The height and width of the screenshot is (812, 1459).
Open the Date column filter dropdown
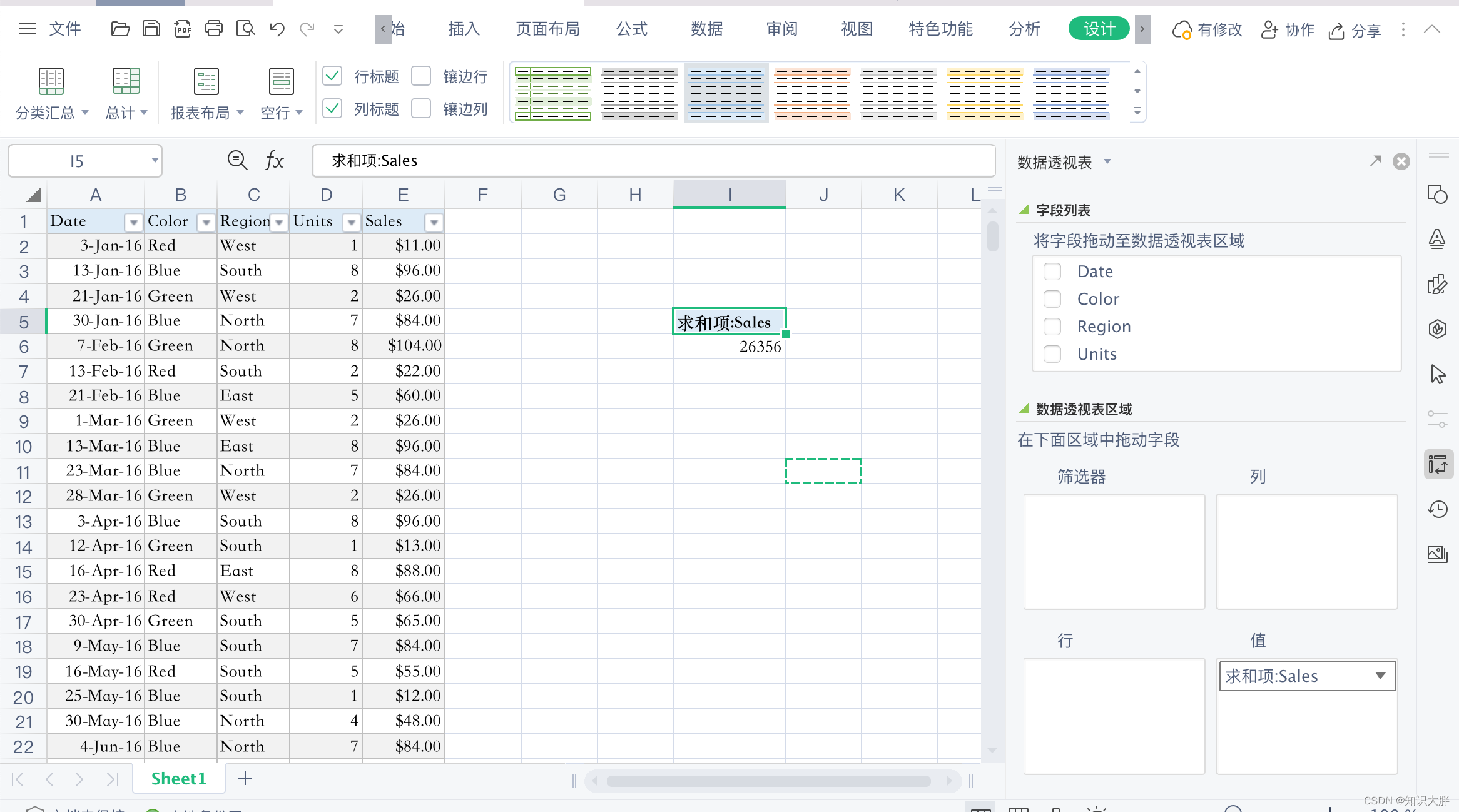pyautogui.click(x=133, y=222)
